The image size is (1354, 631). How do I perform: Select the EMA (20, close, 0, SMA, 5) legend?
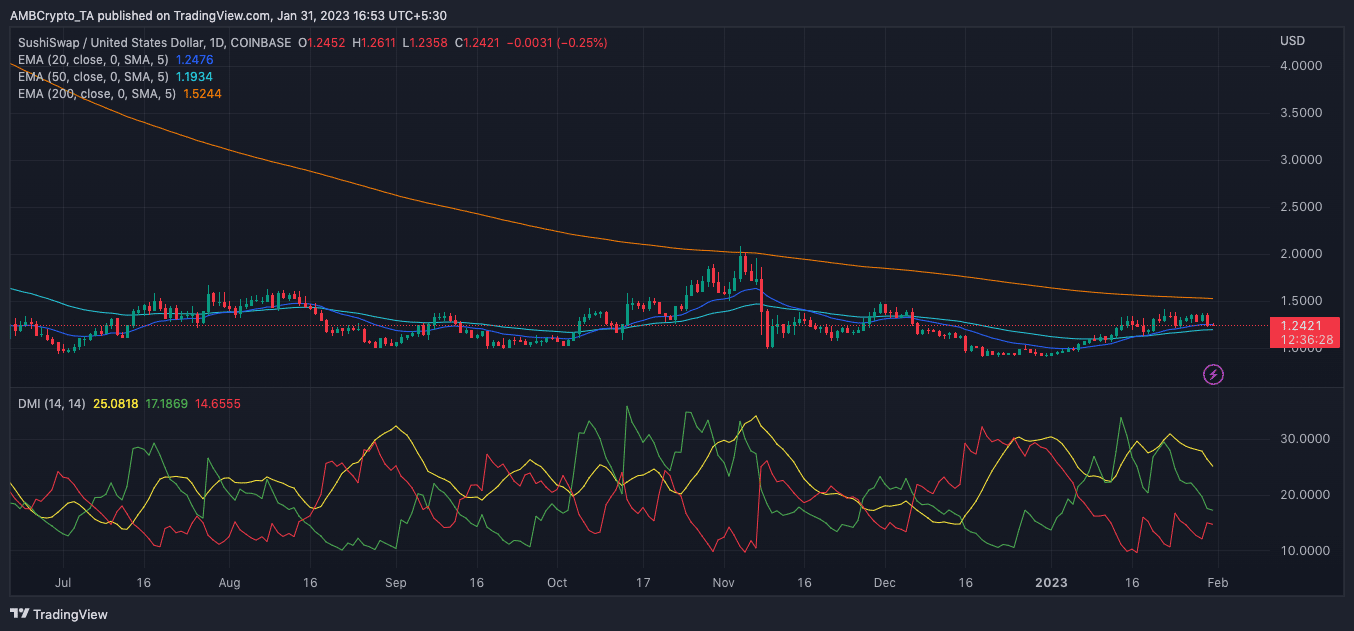click(x=94, y=60)
